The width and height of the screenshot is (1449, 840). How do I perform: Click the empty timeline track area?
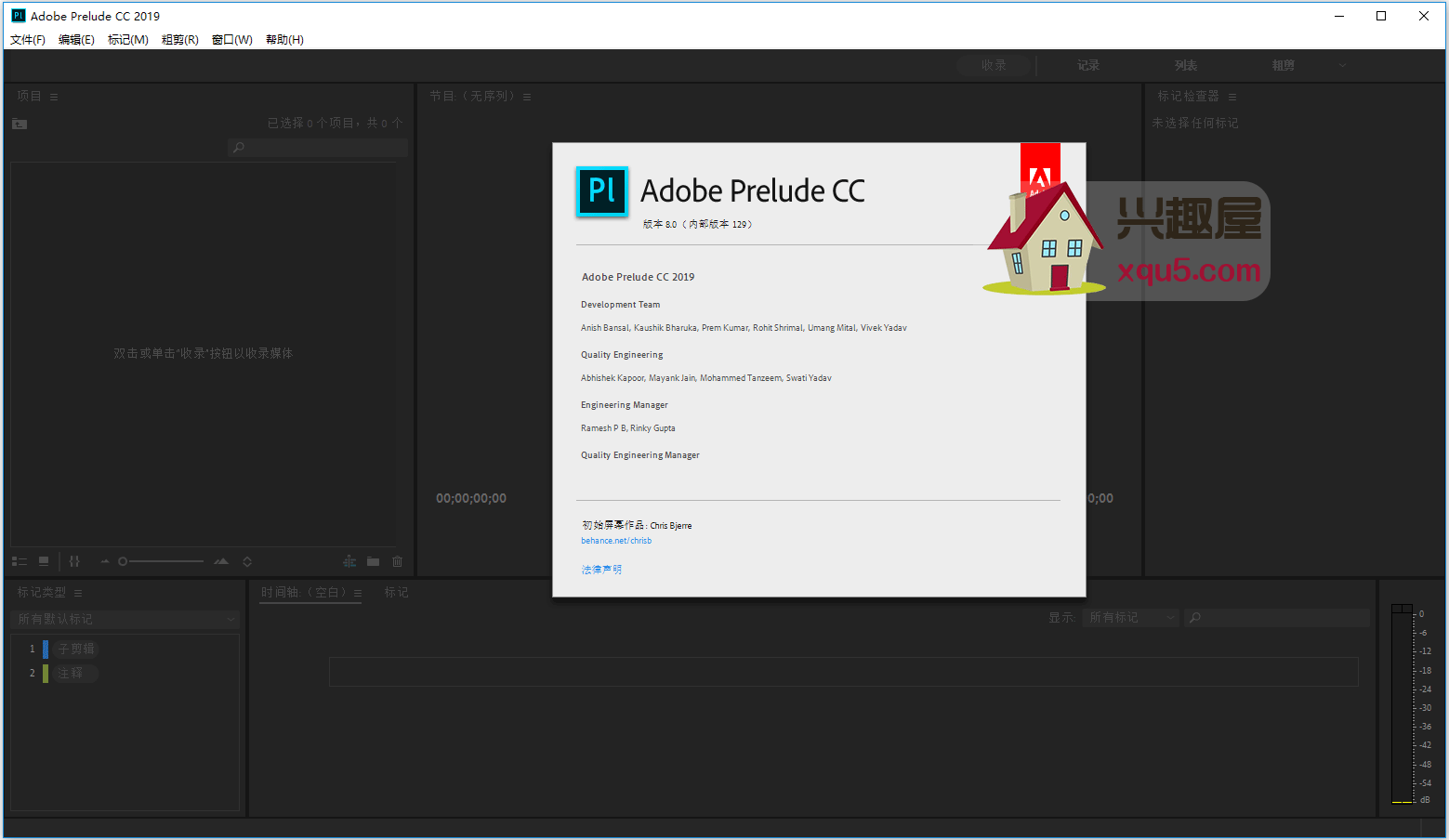point(844,672)
